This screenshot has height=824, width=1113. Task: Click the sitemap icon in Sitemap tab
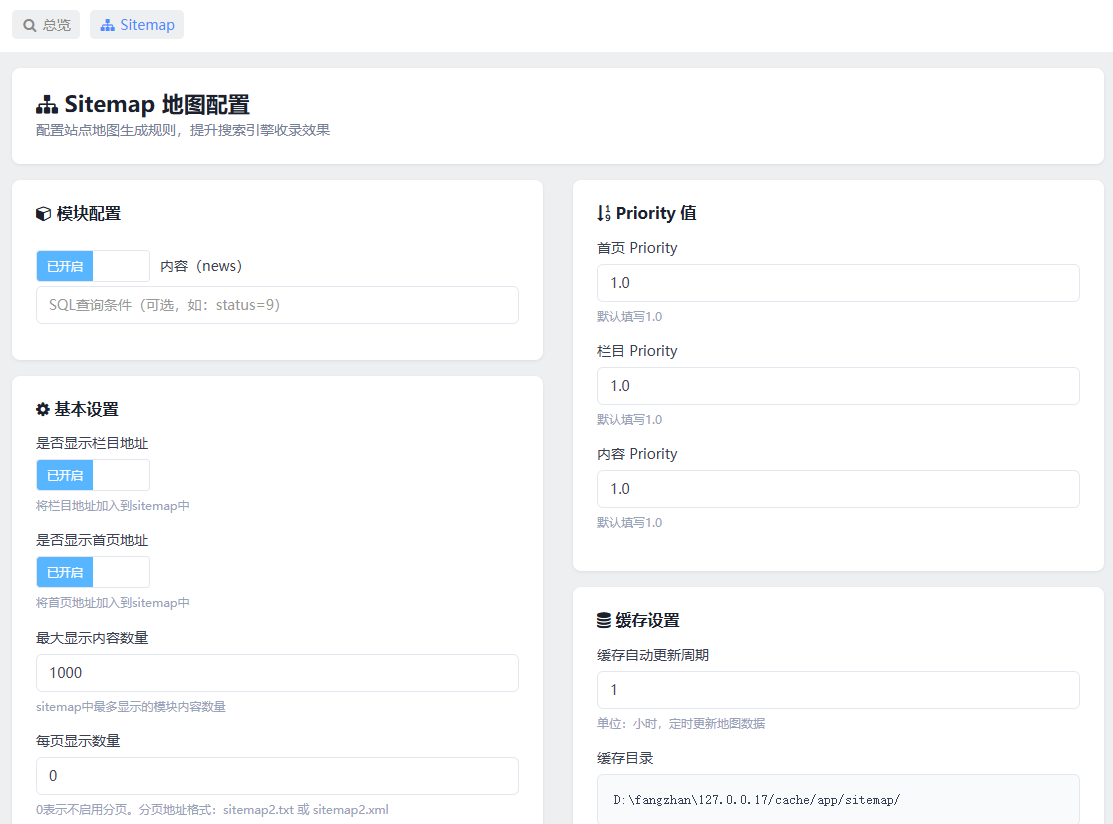107,25
